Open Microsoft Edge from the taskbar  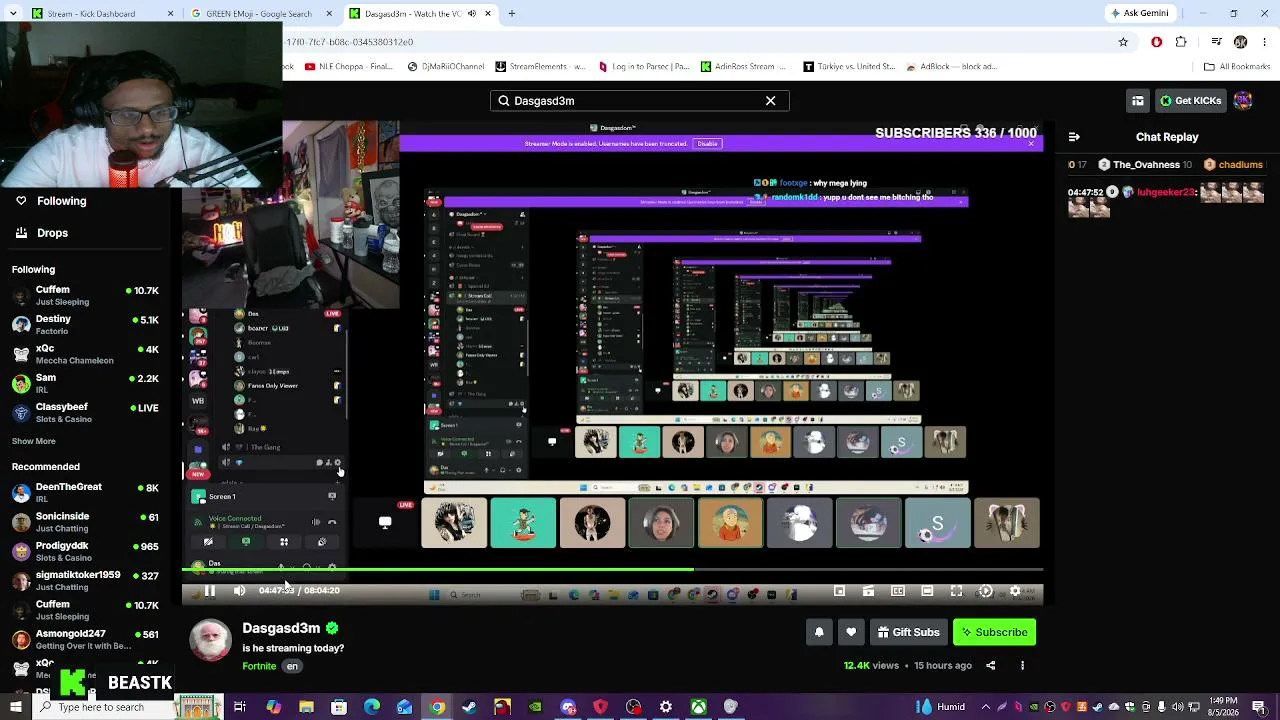(372, 707)
